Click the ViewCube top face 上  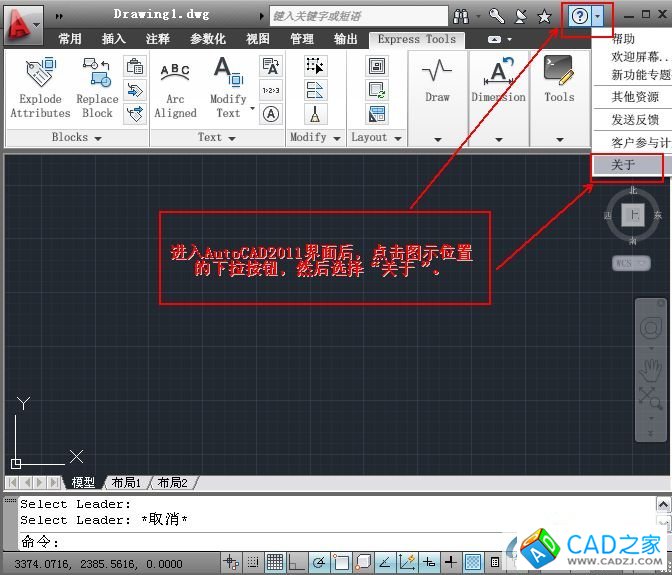632,214
